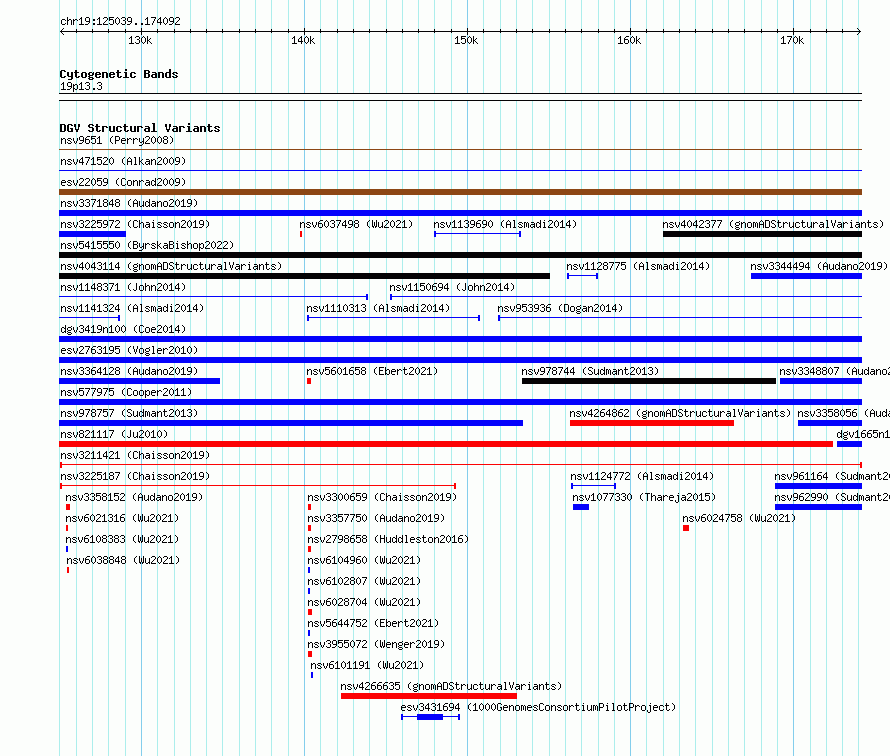Click the nsv4264862 gnomAD variant label
The width and height of the screenshot is (890, 756).
coord(680,413)
